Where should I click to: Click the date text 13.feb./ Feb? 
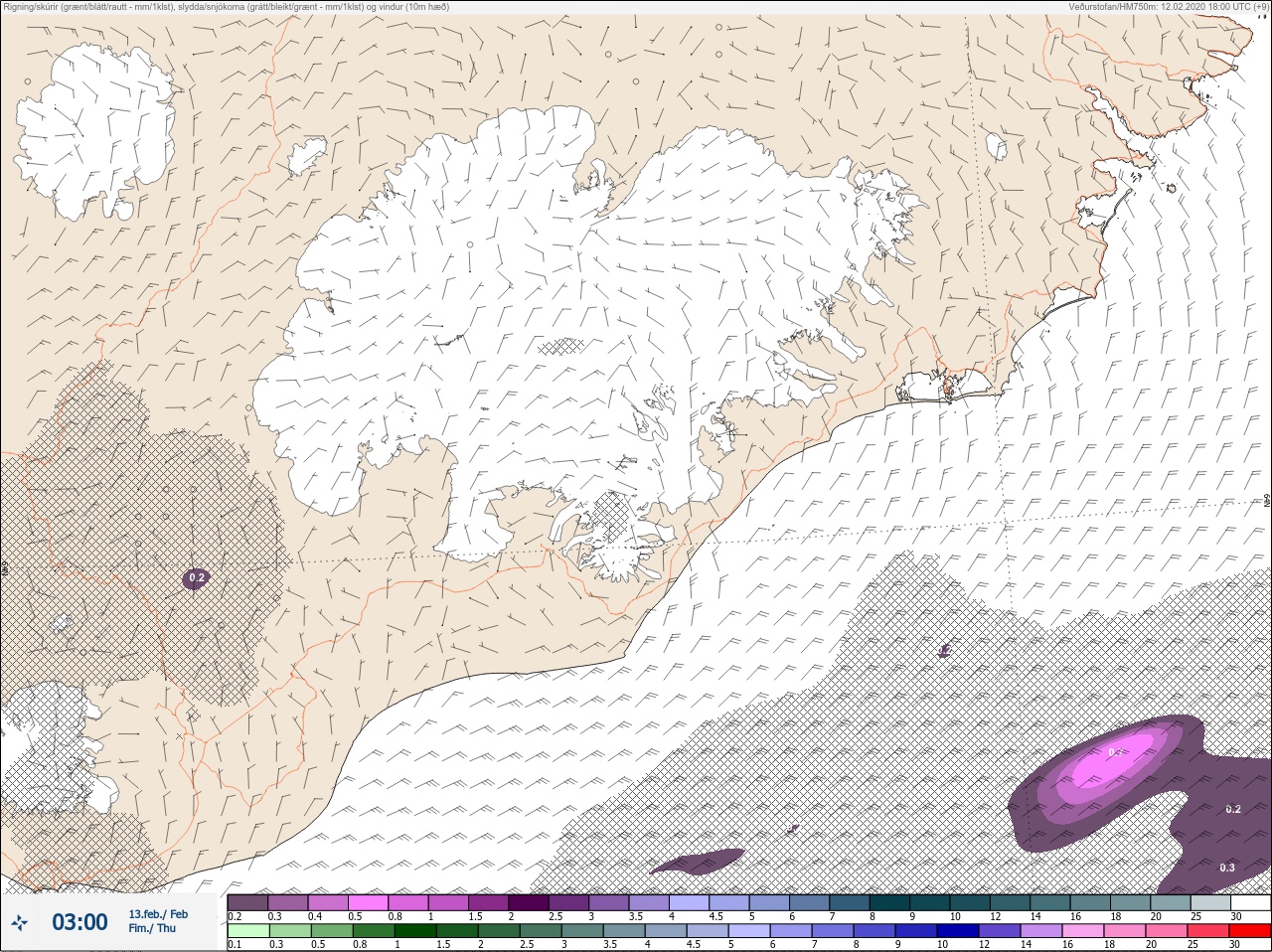(158, 914)
